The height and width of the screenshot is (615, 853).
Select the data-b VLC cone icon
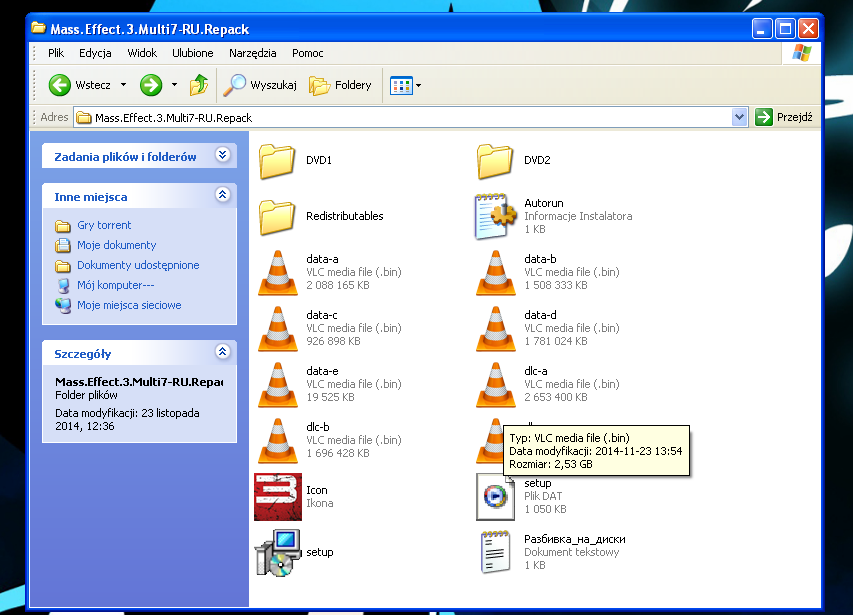pyautogui.click(x=496, y=273)
